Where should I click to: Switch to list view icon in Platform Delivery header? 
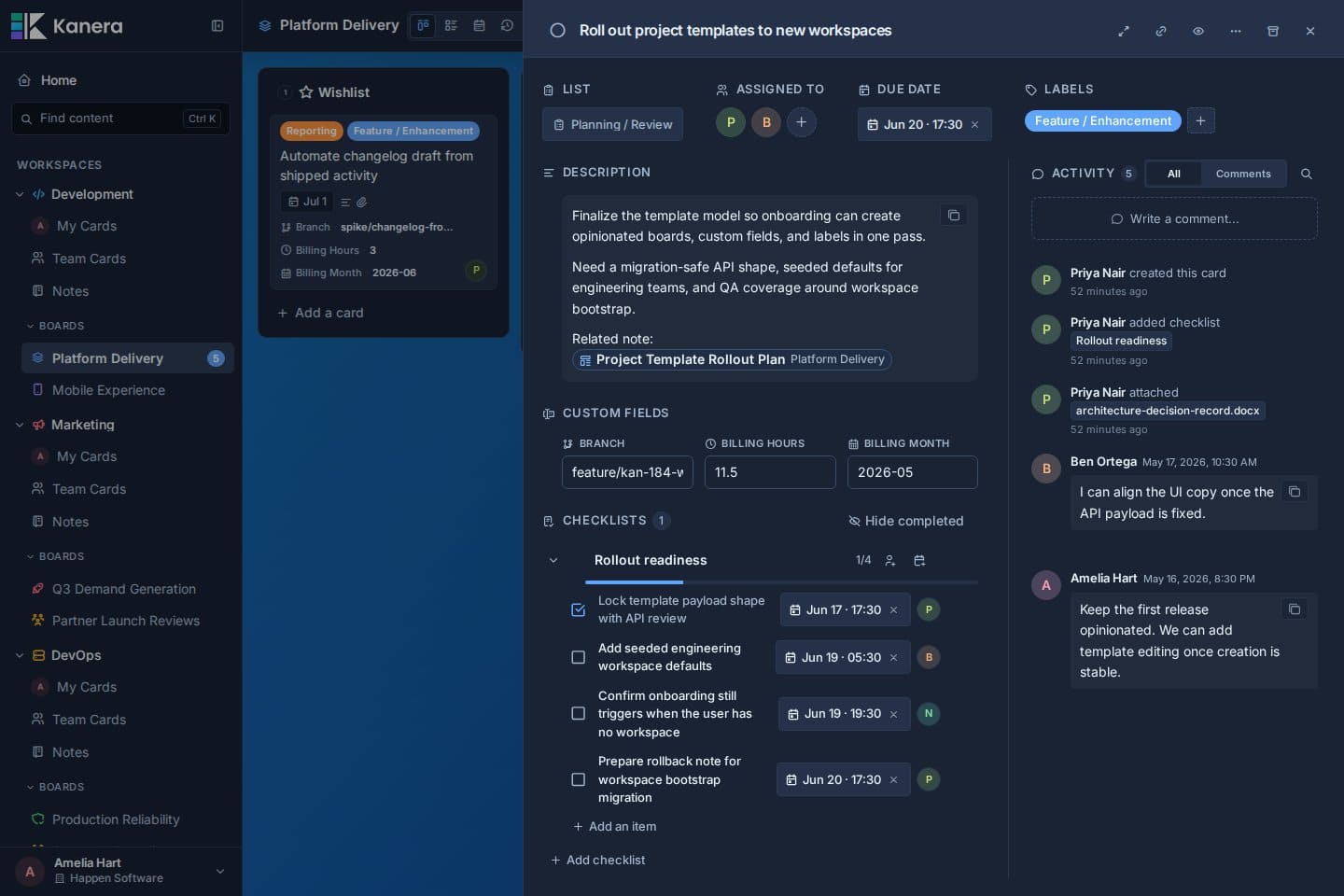(451, 26)
